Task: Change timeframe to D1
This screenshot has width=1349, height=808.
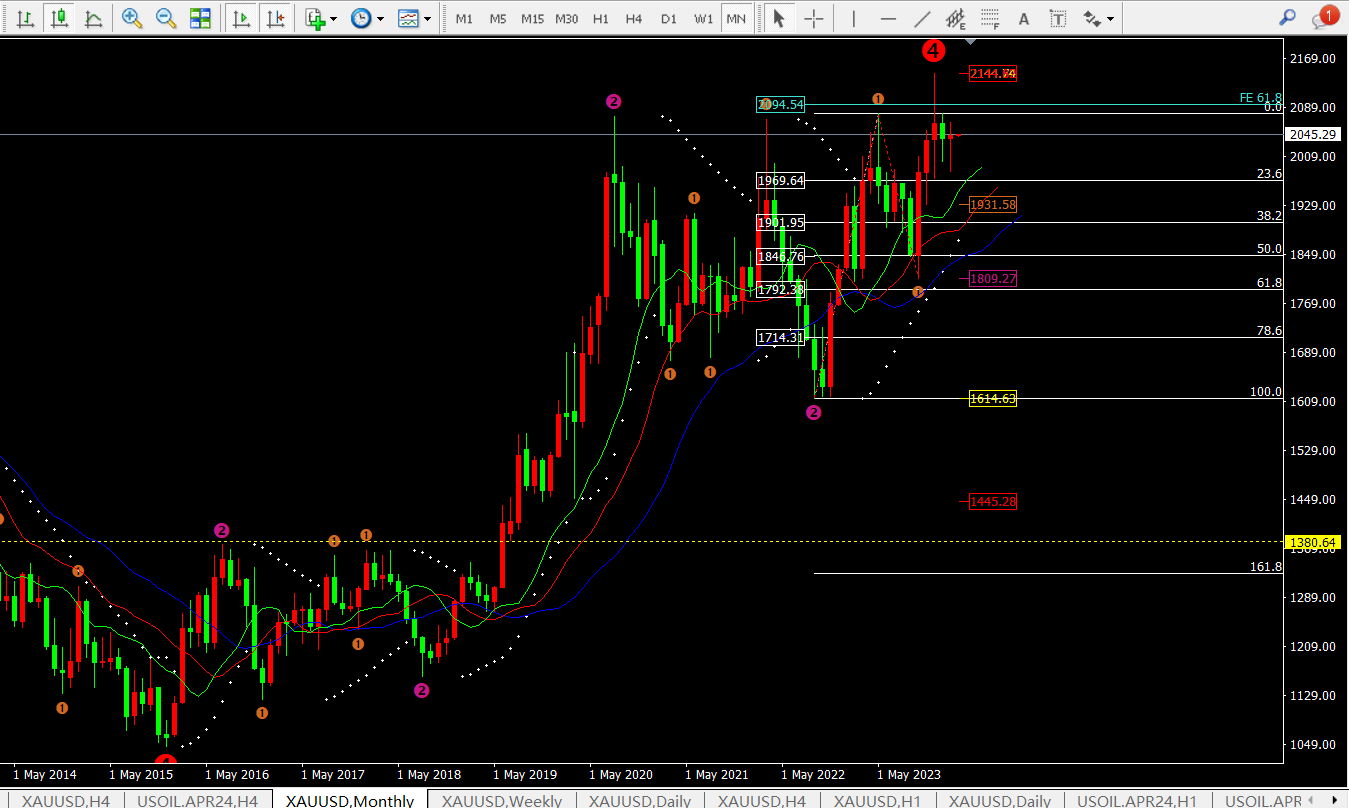Action: tap(669, 18)
